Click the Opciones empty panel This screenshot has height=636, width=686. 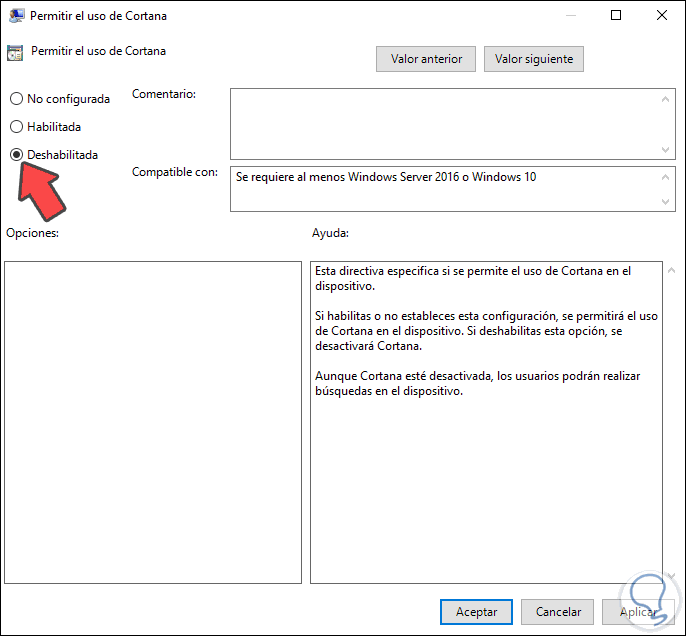point(153,423)
